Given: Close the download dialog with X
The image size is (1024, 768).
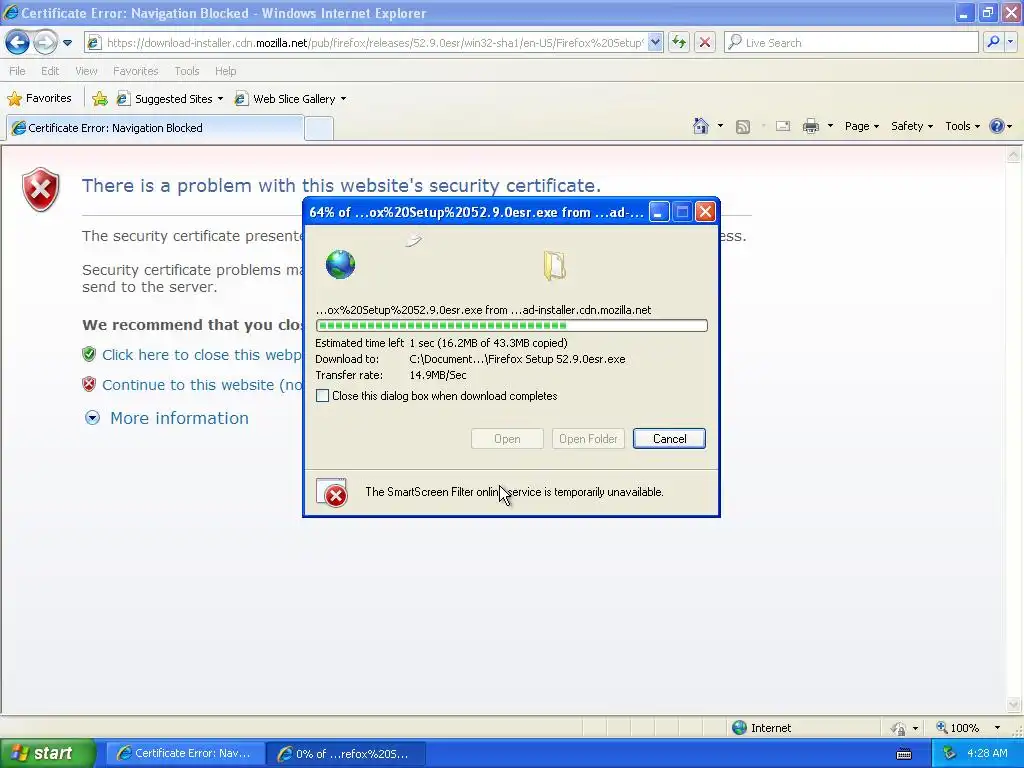Looking at the screenshot, I should (x=705, y=212).
